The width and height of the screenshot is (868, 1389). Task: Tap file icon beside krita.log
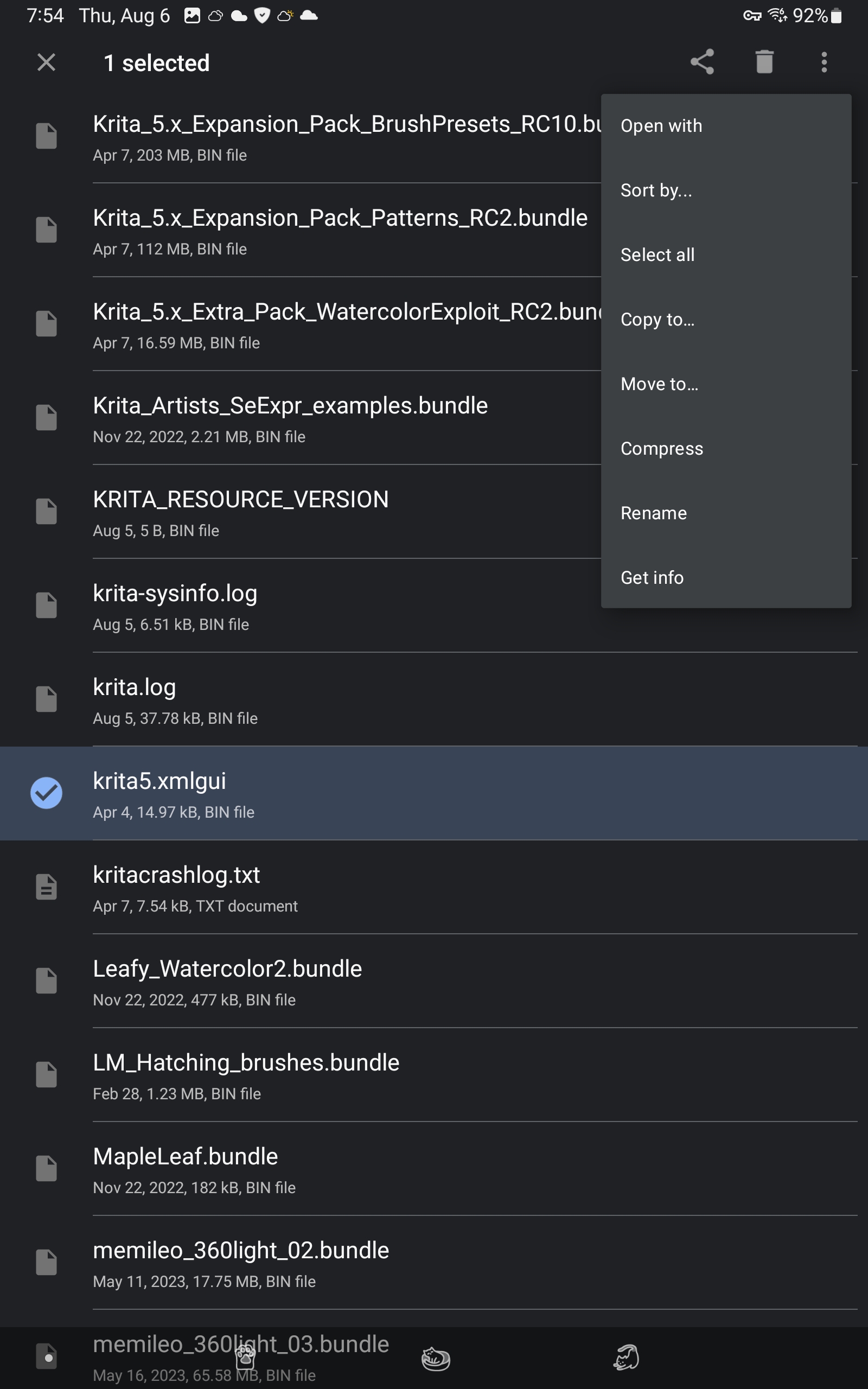pyautogui.click(x=47, y=699)
